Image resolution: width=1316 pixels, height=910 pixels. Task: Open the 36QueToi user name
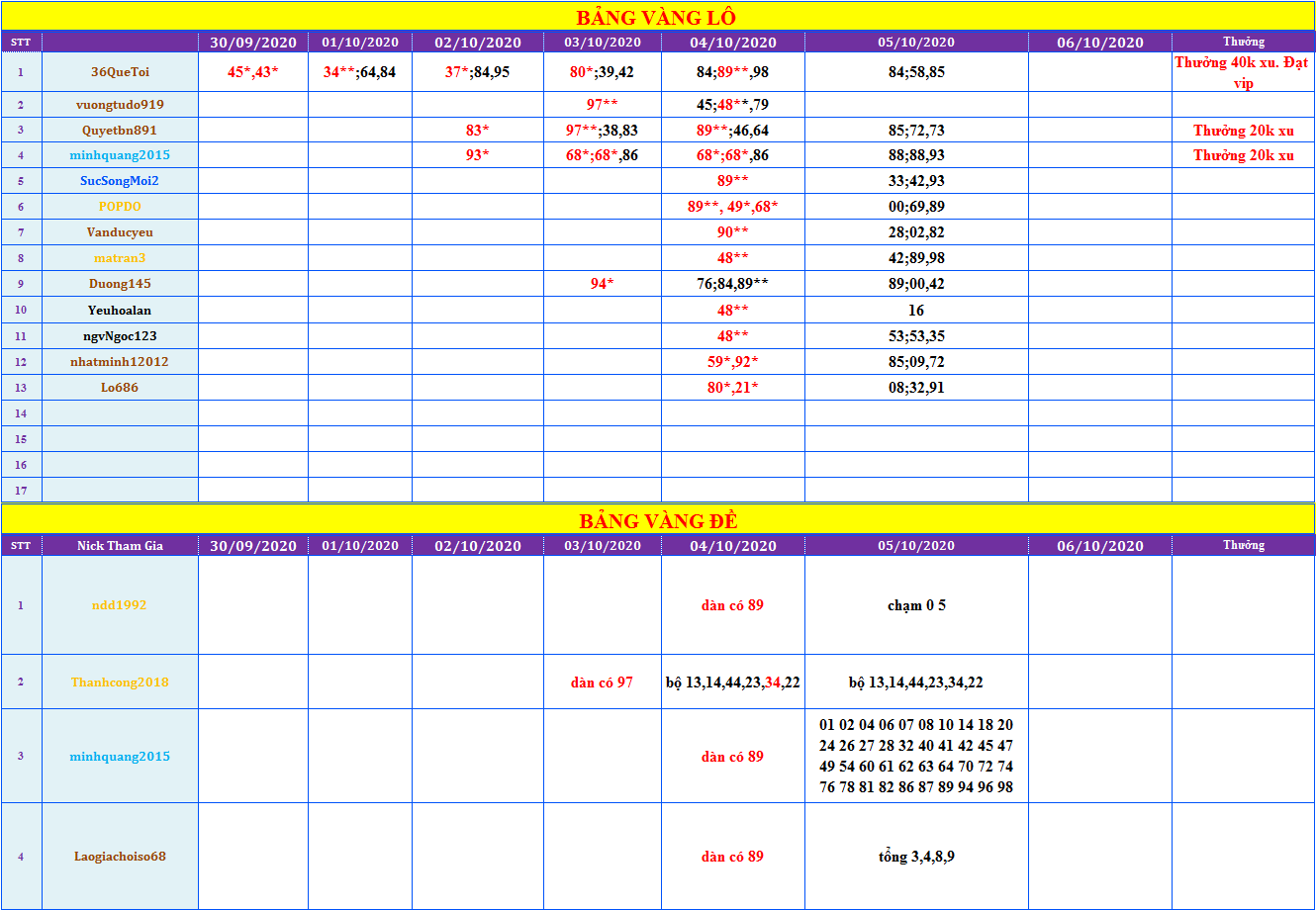pos(120,72)
